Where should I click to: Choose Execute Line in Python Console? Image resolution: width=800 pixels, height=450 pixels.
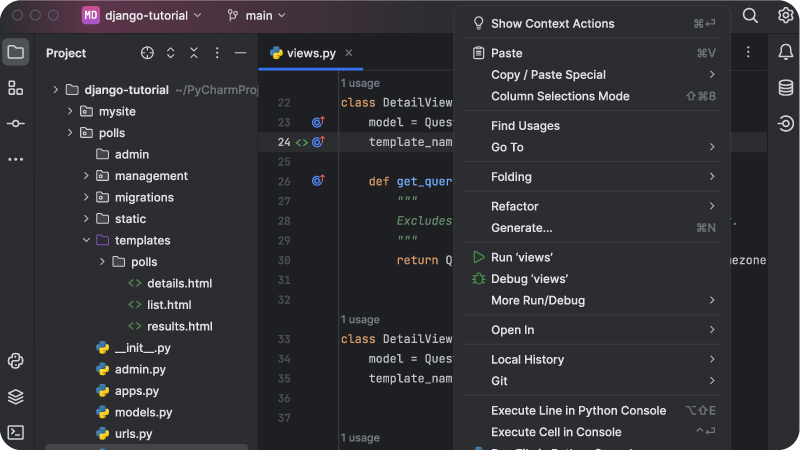pyautogui.click(x=592, y=410)
